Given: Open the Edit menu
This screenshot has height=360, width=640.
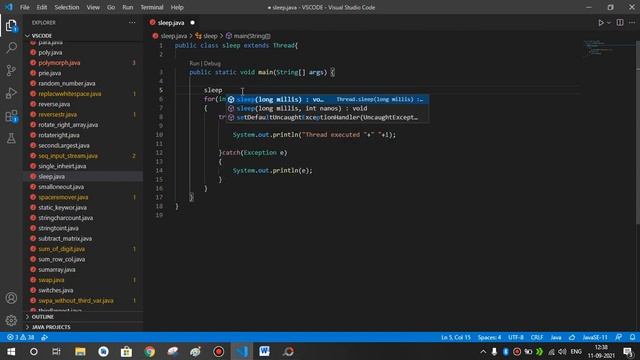Looking at the screenshot, I should (42, 7).
